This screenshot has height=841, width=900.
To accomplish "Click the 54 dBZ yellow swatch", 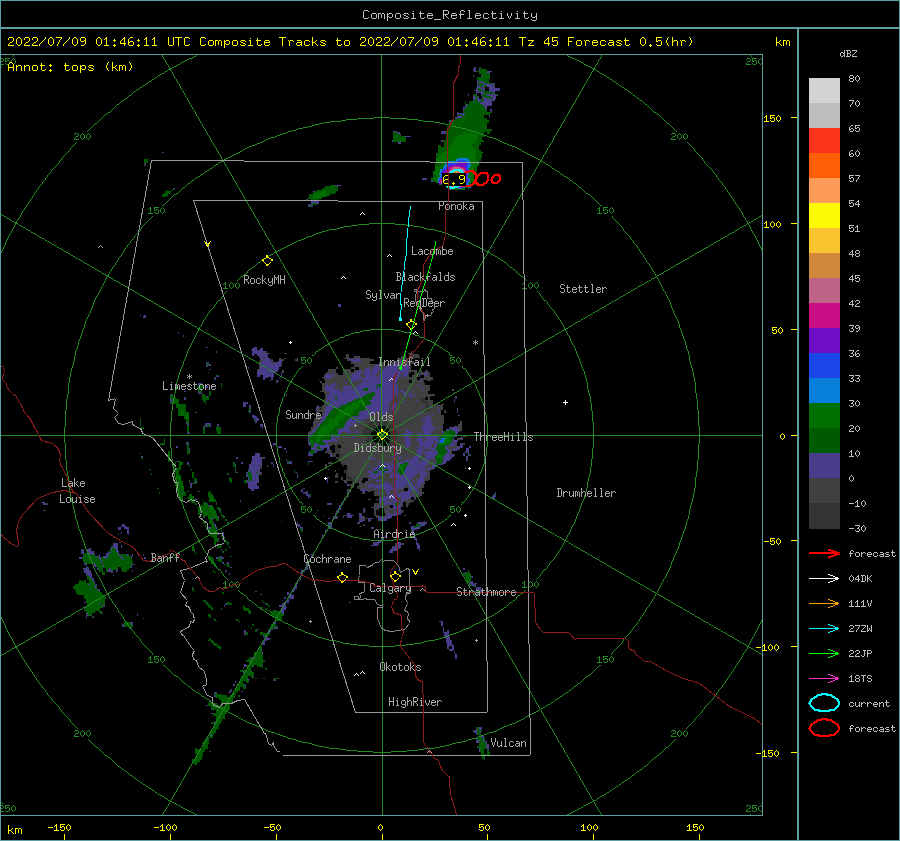I will click(824, 215).
